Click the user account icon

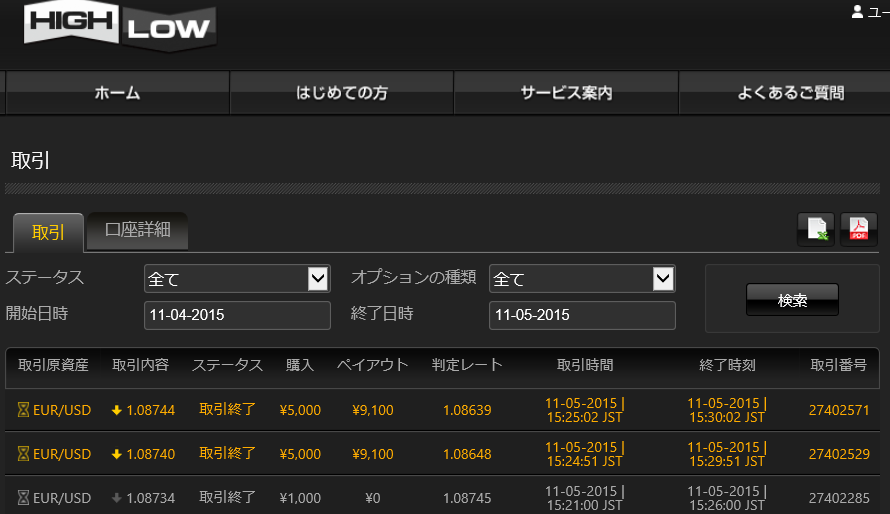click(x=857, y=12)
